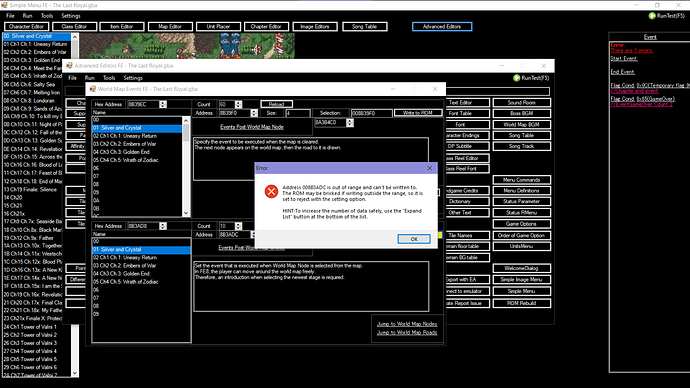Click the Size input field
The width and height of the screenshot is (690, 388).
297,113
